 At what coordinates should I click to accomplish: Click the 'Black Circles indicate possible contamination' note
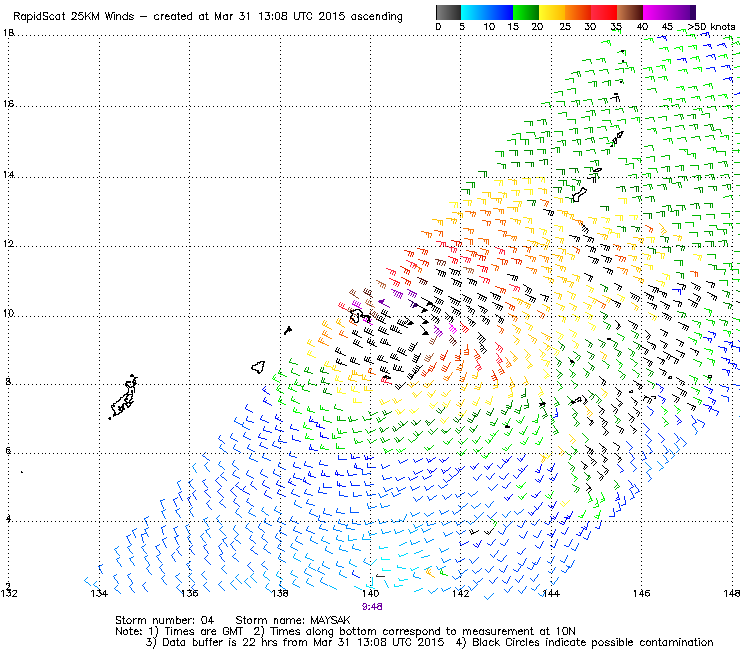(x=593, y=642)
